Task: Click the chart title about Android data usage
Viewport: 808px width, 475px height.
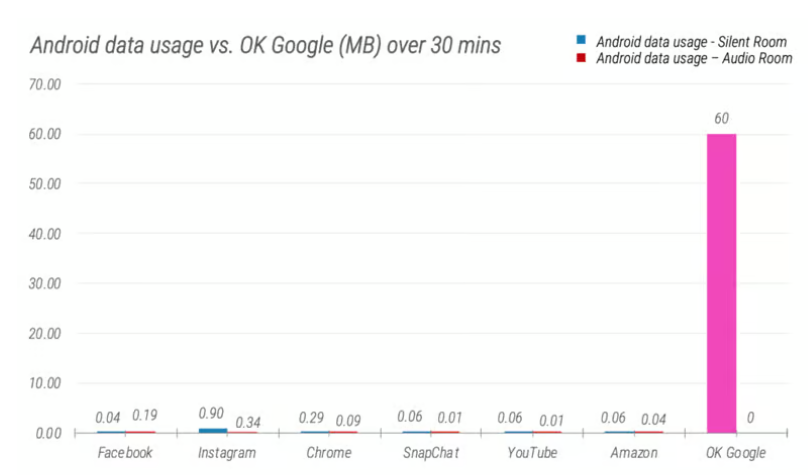Action: coord(265,45)
